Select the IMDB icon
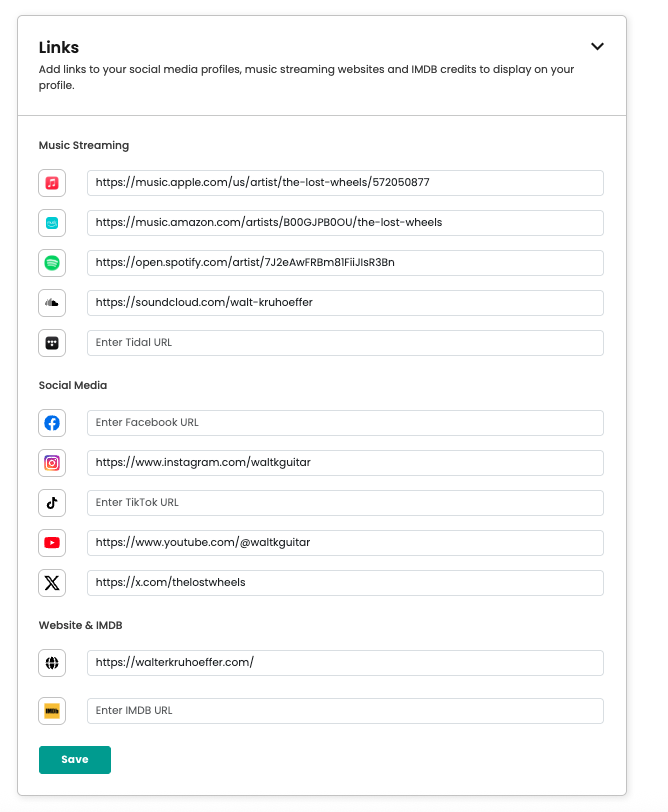The image size is (668, 812). (51, 711)
